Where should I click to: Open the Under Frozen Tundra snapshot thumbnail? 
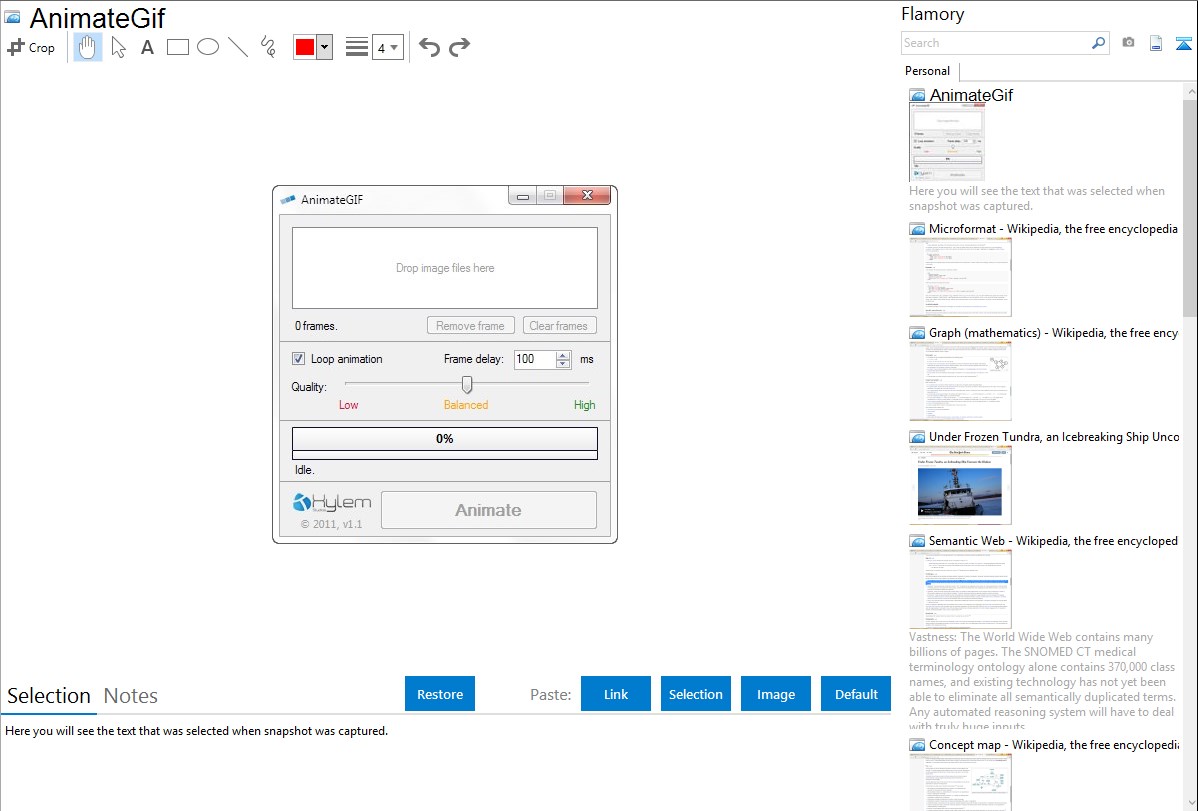coord(960,485)
